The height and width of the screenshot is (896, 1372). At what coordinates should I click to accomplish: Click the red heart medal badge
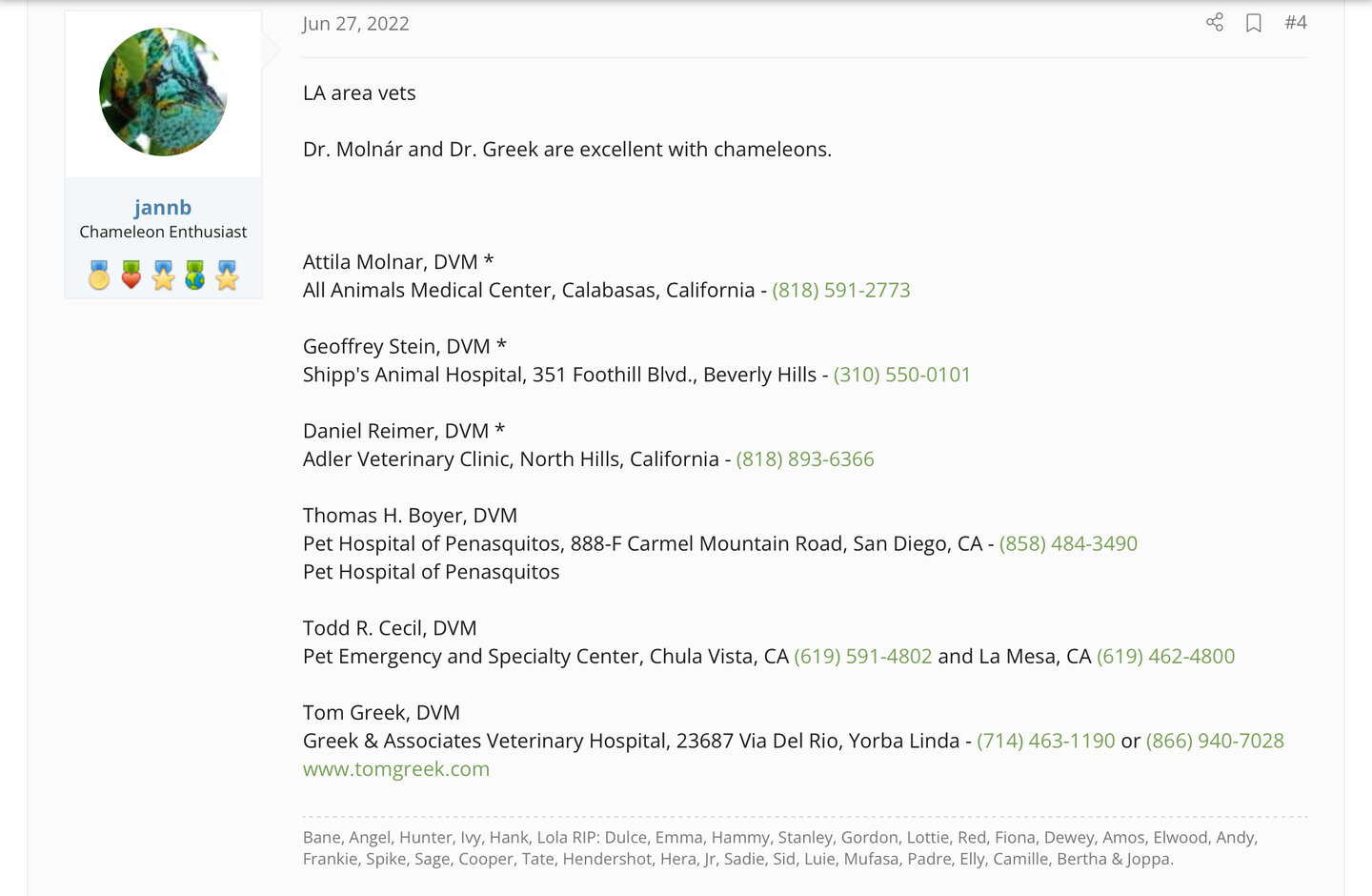pos(131,275)
